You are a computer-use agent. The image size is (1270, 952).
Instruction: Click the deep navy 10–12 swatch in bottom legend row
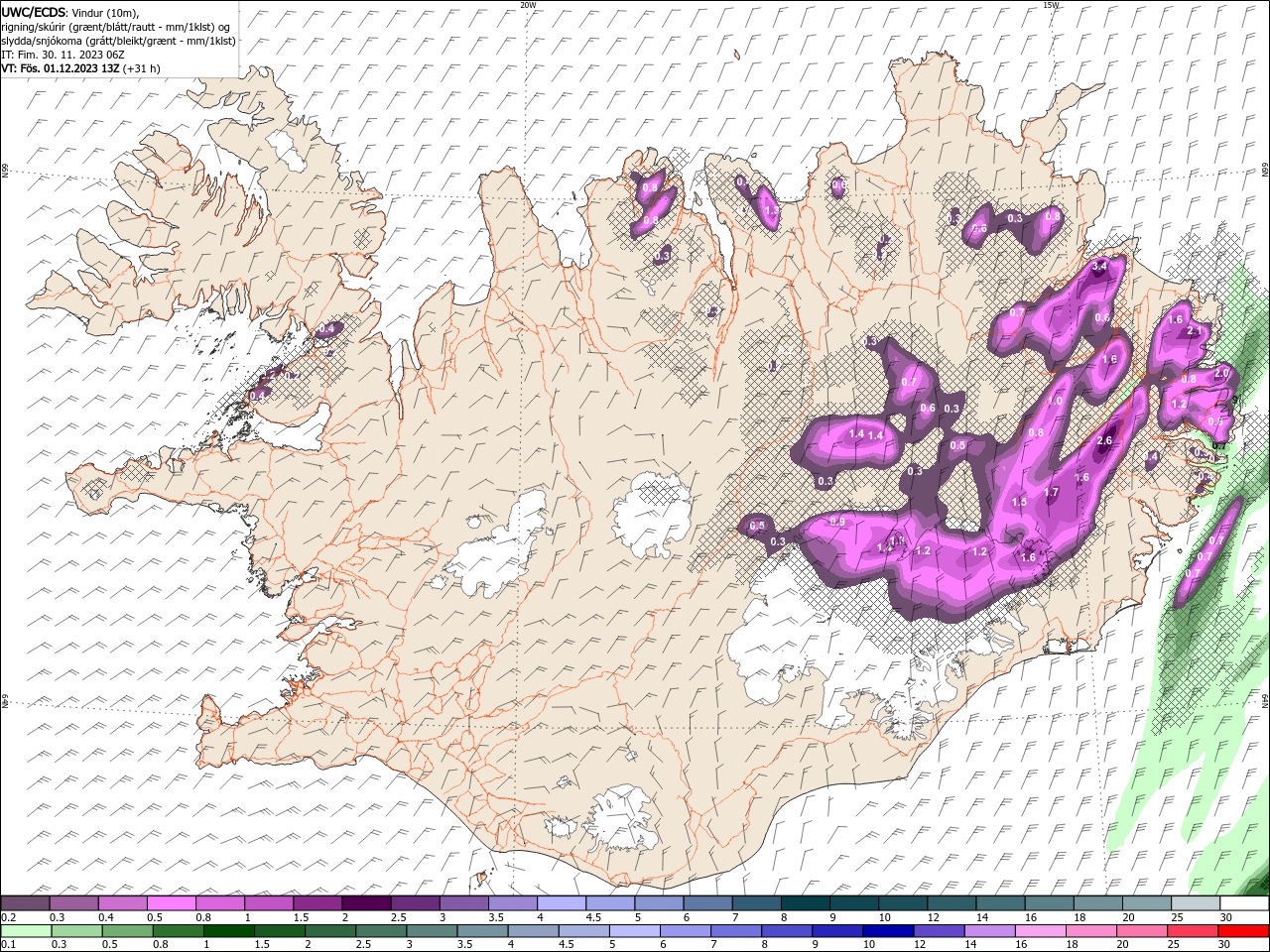pos(887,931)
